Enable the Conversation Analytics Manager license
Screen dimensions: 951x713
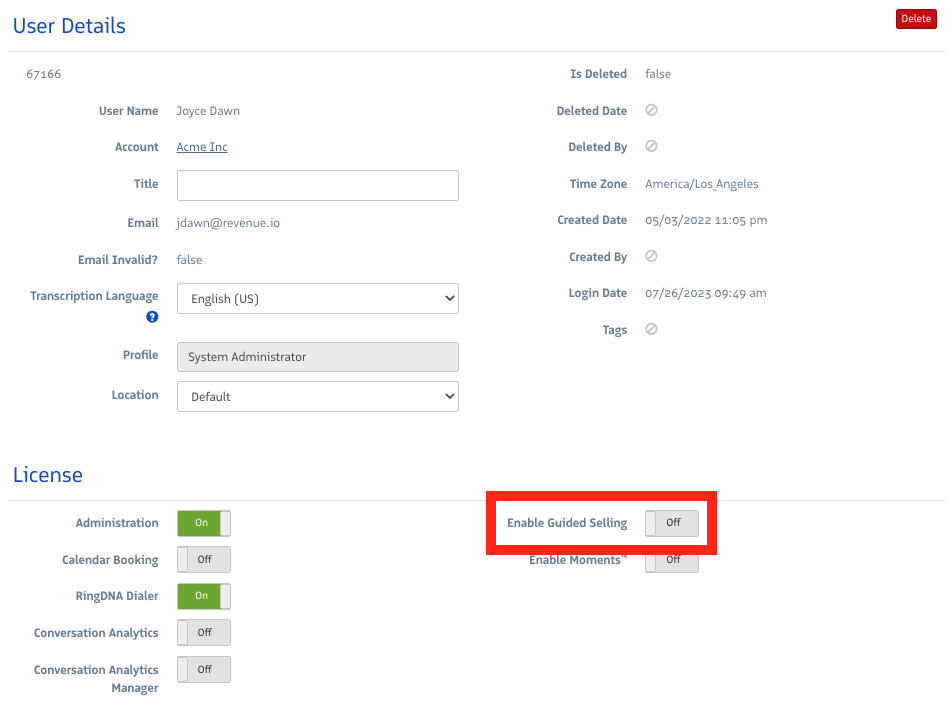[x=203, y=669]
